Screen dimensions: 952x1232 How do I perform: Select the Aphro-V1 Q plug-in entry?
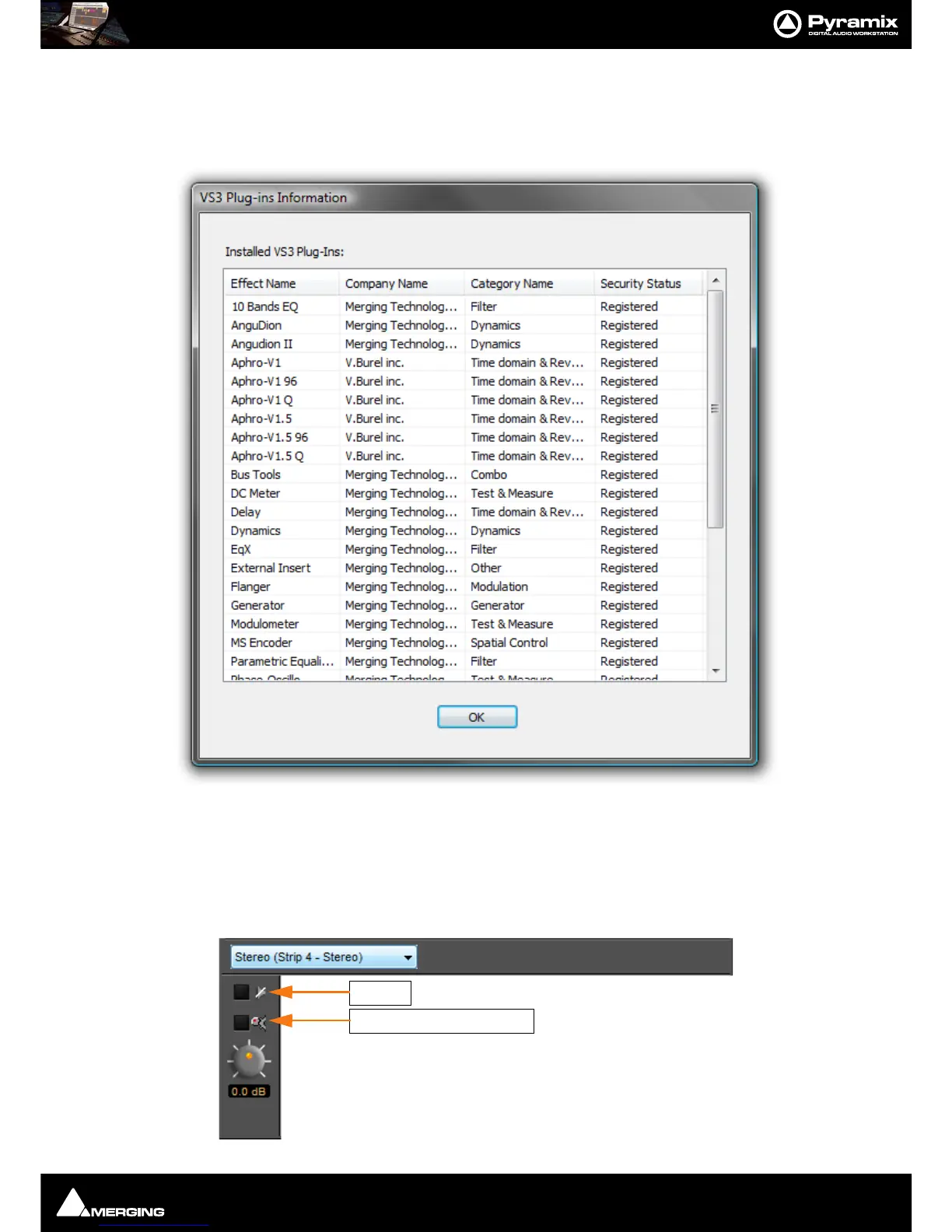tap(465, 400)
